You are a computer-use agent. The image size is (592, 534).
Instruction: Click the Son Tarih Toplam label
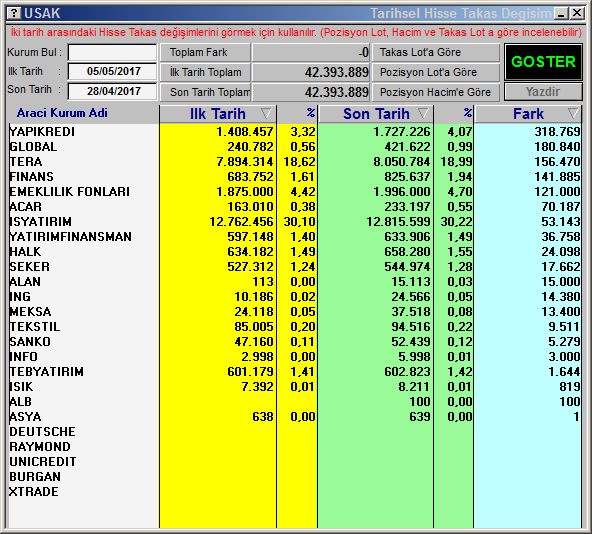click(205, 92)
